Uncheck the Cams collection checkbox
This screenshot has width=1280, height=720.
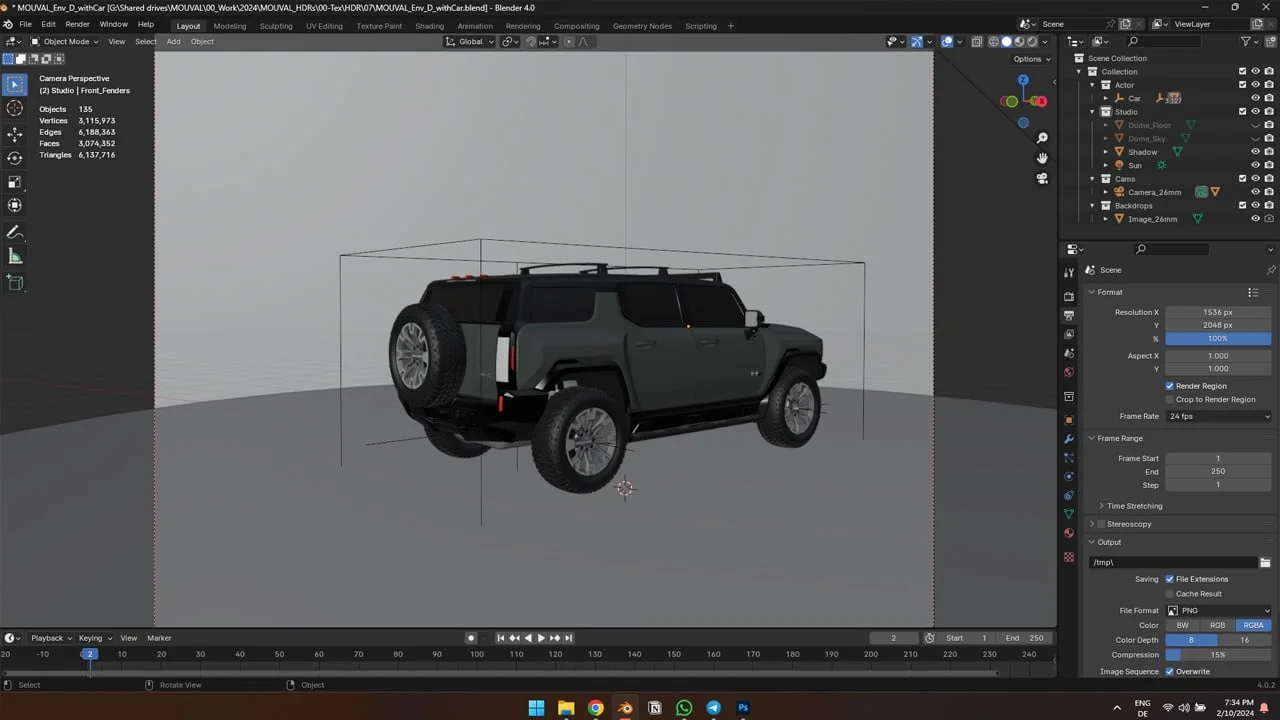click(x=1242, y=178)
